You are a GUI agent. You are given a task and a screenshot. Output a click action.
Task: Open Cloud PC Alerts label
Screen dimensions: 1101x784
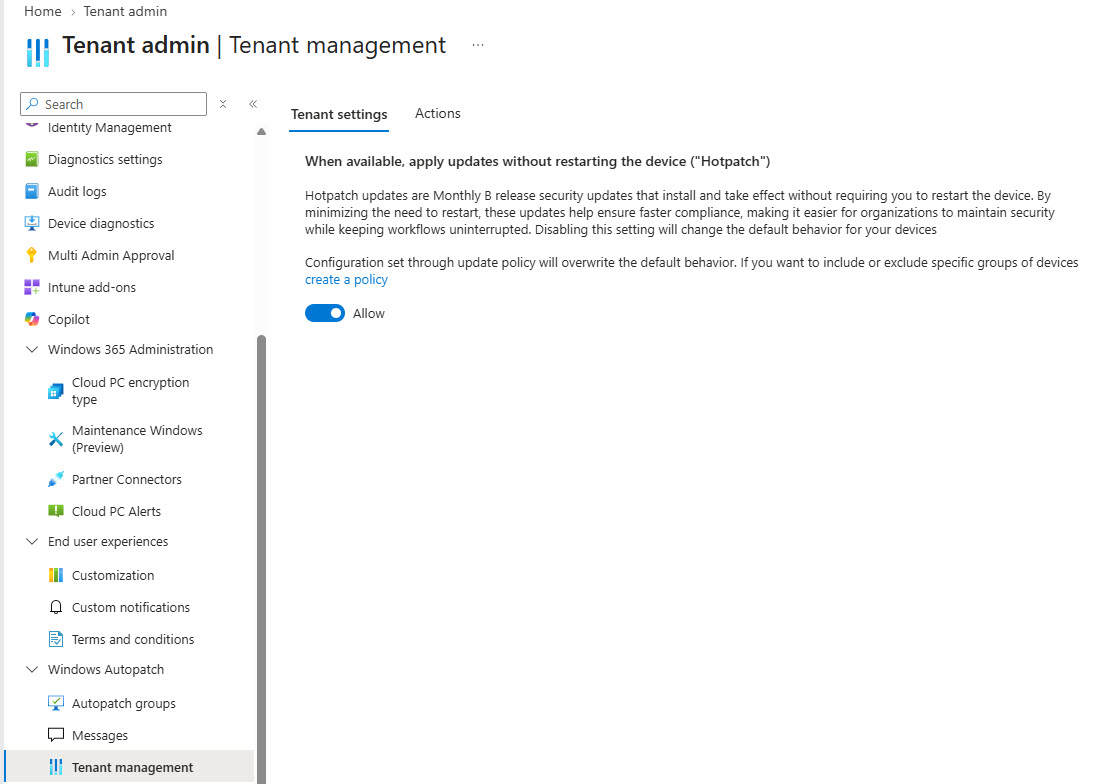pos(117,511)
